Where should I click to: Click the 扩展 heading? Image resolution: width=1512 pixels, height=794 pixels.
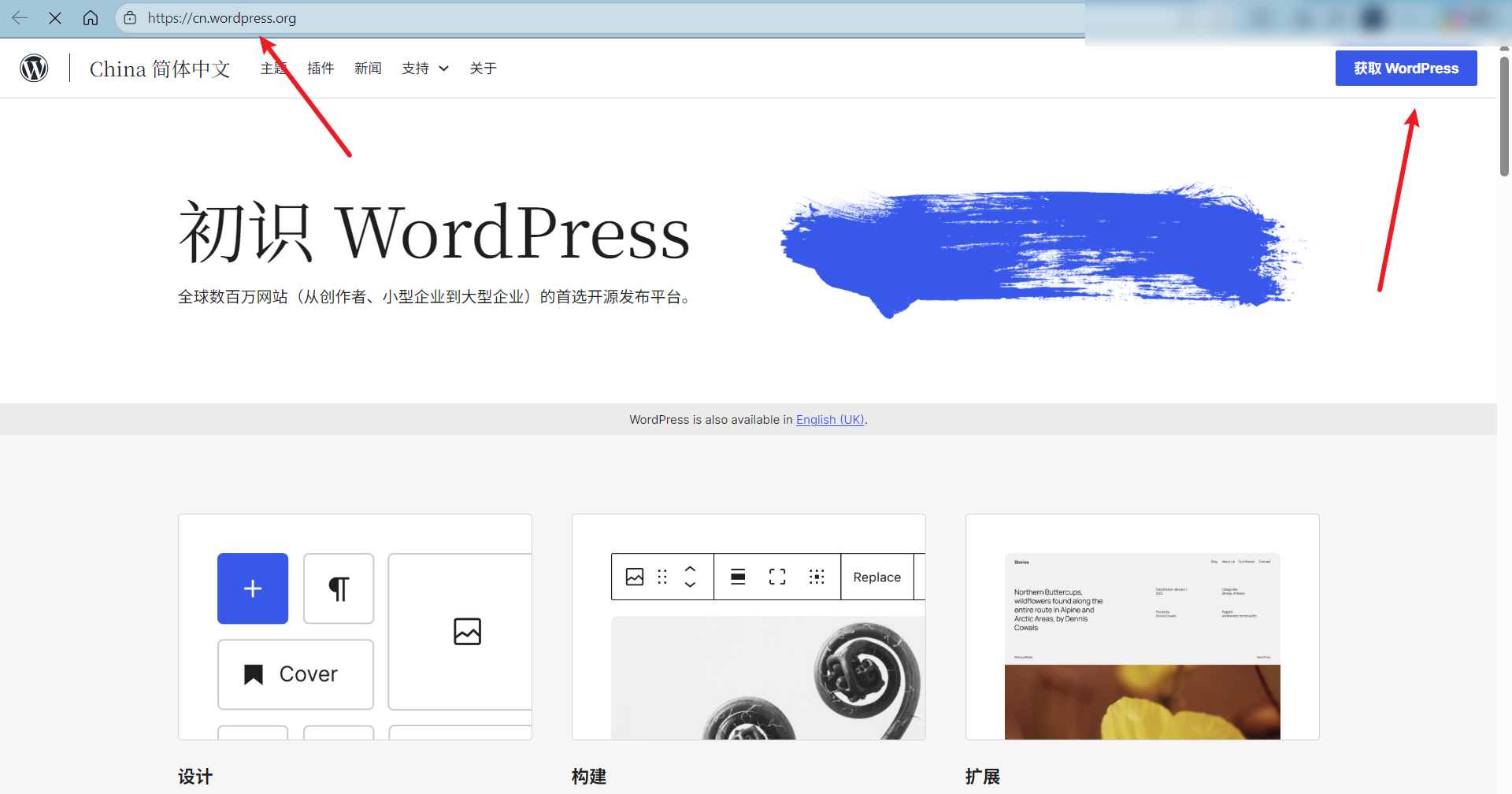tap(983, 777)
